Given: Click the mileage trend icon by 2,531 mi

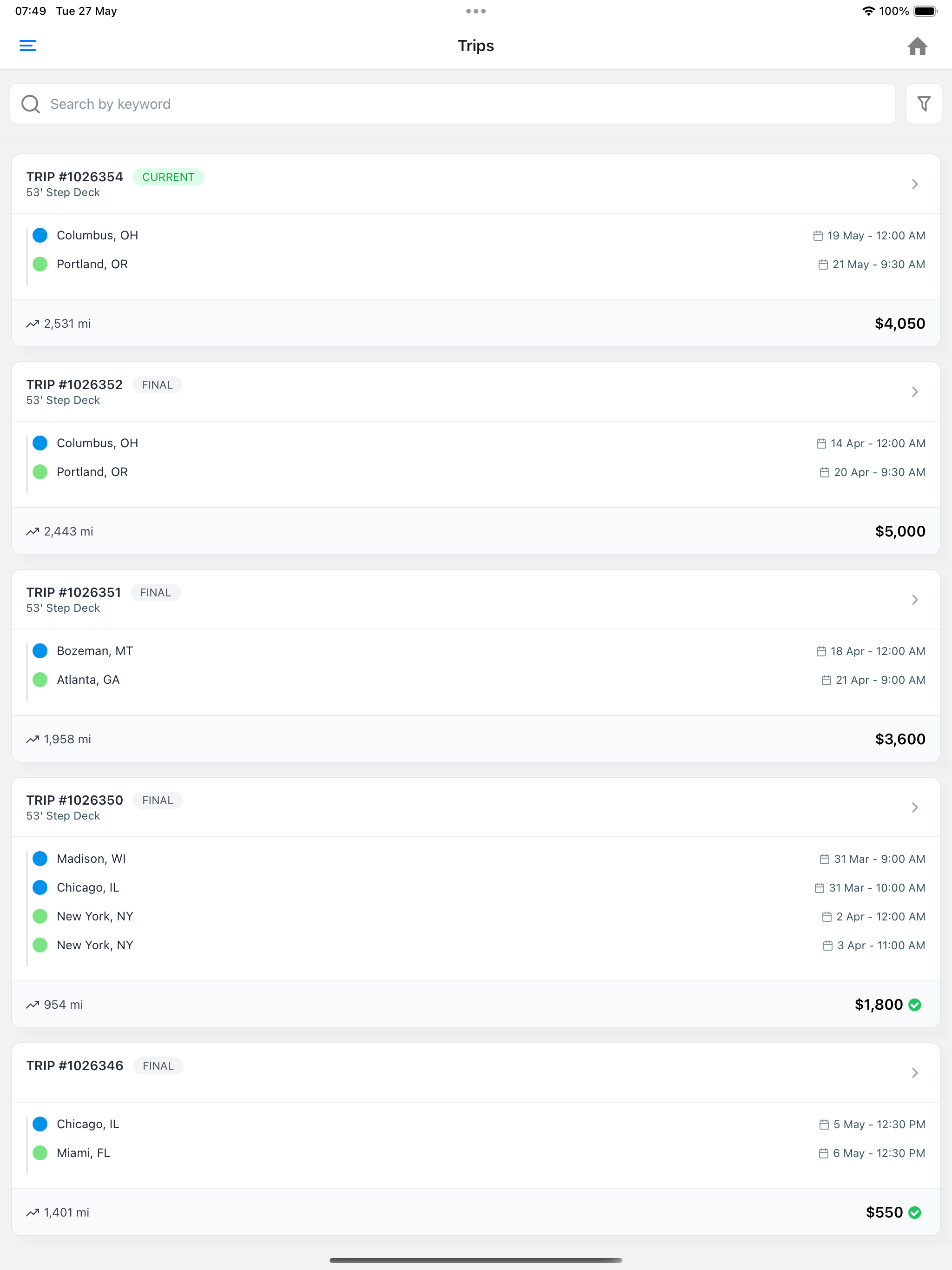Looking at the screenshot, I should tap(33, 324).
